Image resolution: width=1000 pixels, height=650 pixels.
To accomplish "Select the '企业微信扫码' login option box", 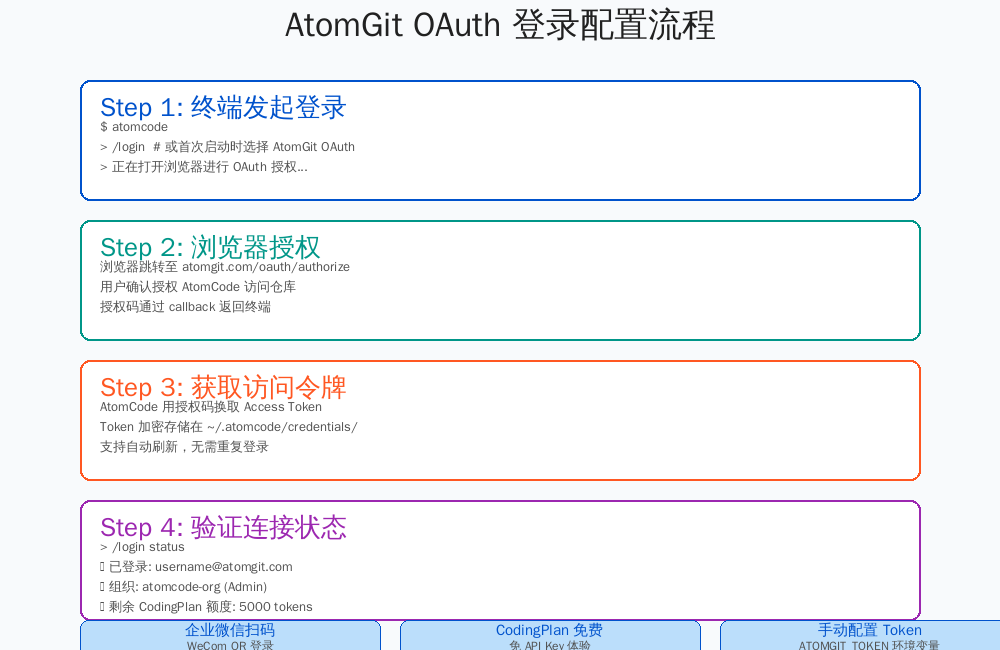I will 230,635.
